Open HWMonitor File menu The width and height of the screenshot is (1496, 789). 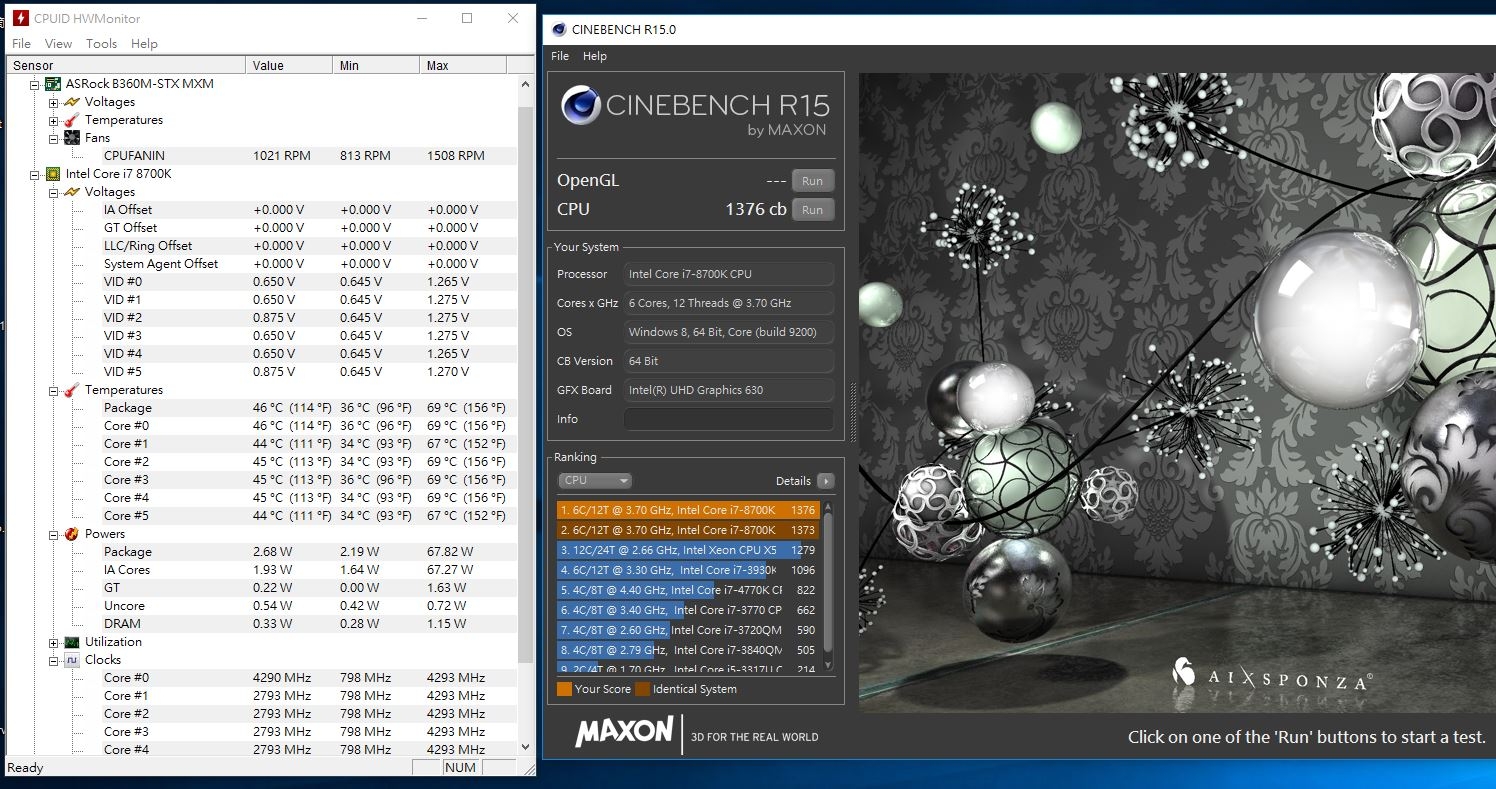[21, 44]
